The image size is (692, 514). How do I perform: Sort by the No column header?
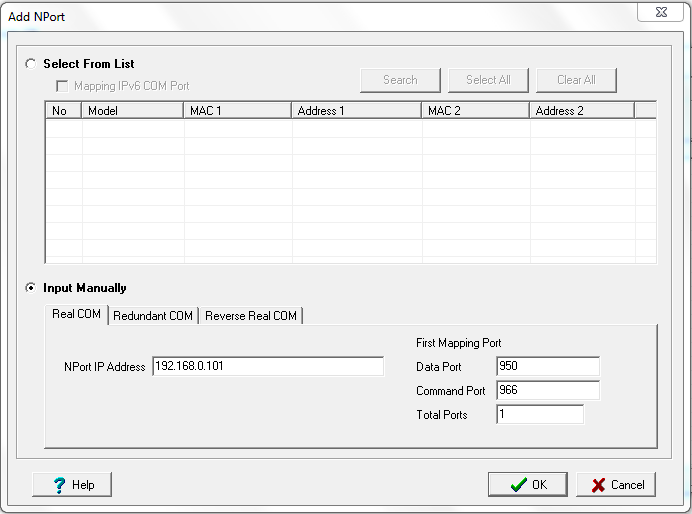click(x=64, y=110)
